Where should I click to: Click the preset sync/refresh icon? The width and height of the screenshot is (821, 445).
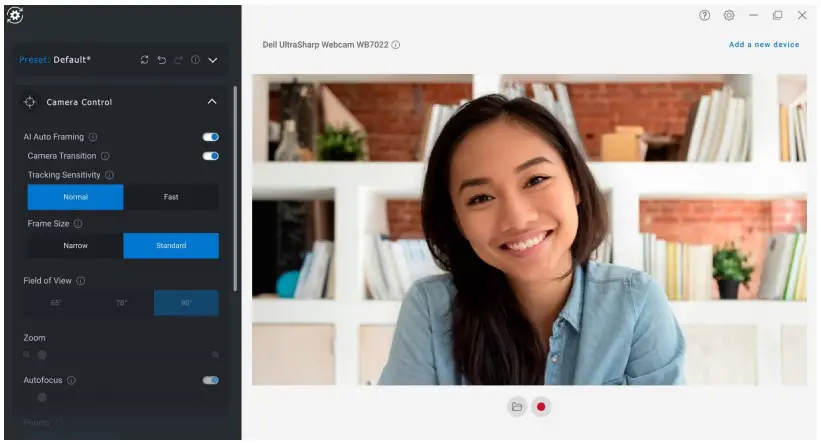click(145, 60)
